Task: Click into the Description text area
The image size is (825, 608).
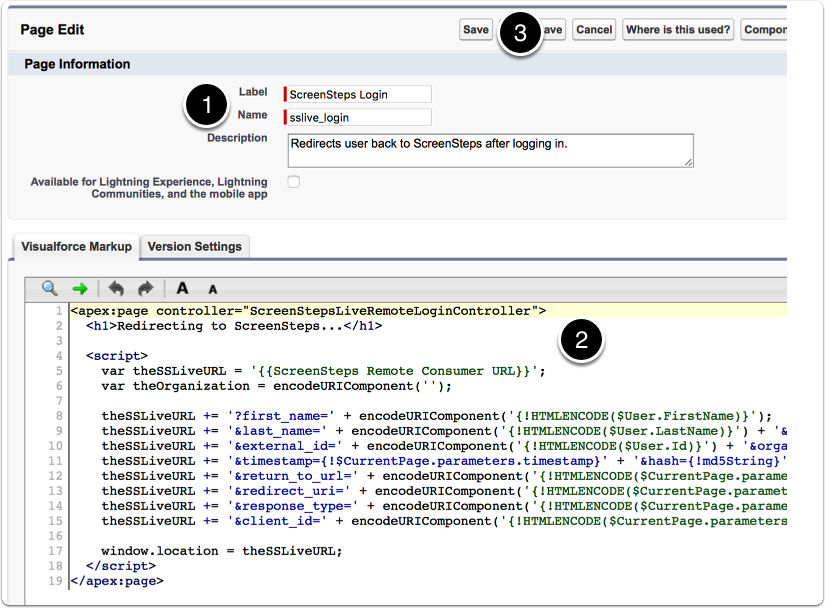Action: click(490, 150)
